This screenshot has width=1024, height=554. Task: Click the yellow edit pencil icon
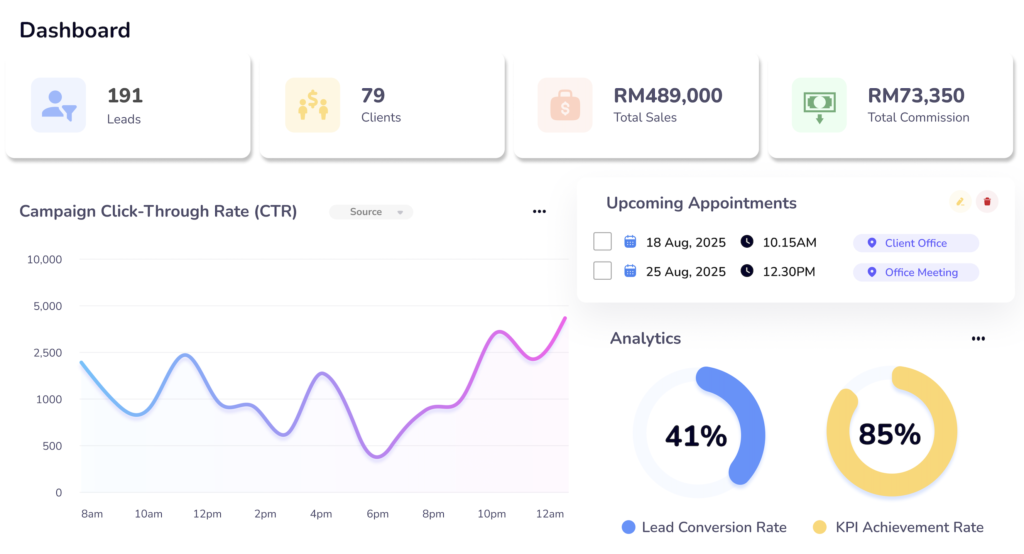960,202
